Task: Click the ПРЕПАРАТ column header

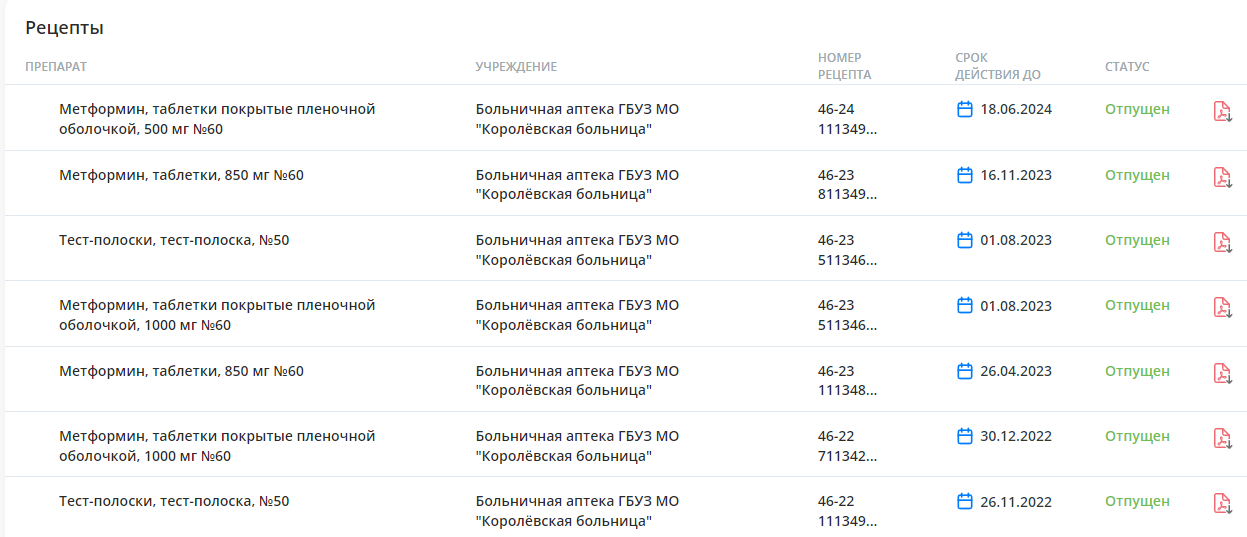Action: tap(56, 67)
